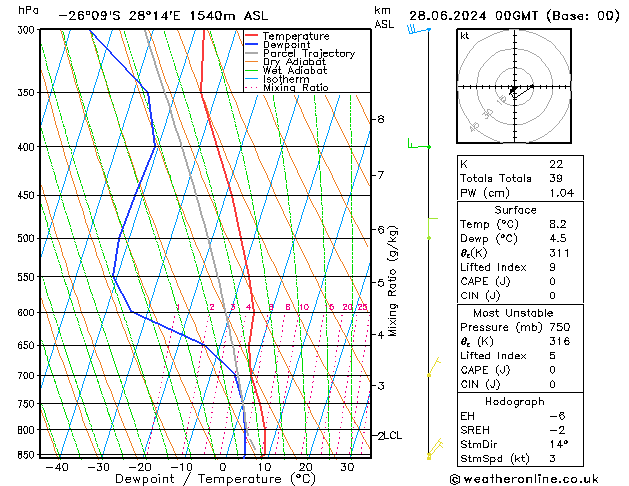This screenshot has width=629, height=486.
Task: Click the 'km ASL' axis label
Action: pyautogui.click(x=384, y=17)
